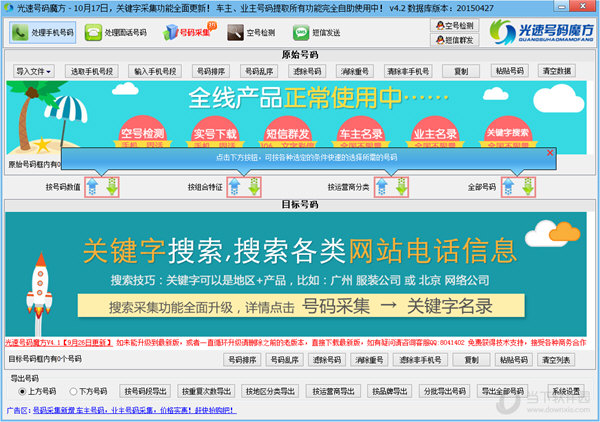Switch to the 空号检测 toolbar tab
Screen dimensions: 600x422
251,33
